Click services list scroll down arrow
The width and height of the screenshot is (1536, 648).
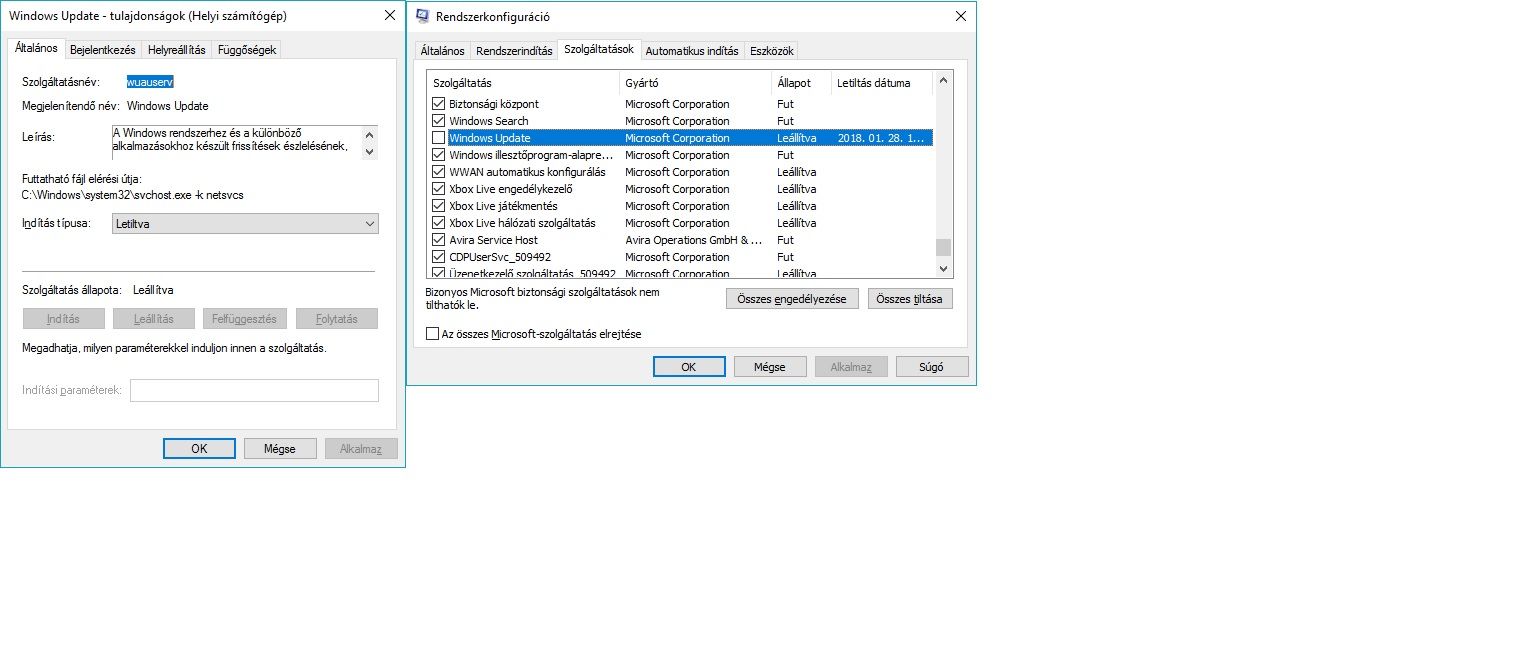[x=943, y=269]
